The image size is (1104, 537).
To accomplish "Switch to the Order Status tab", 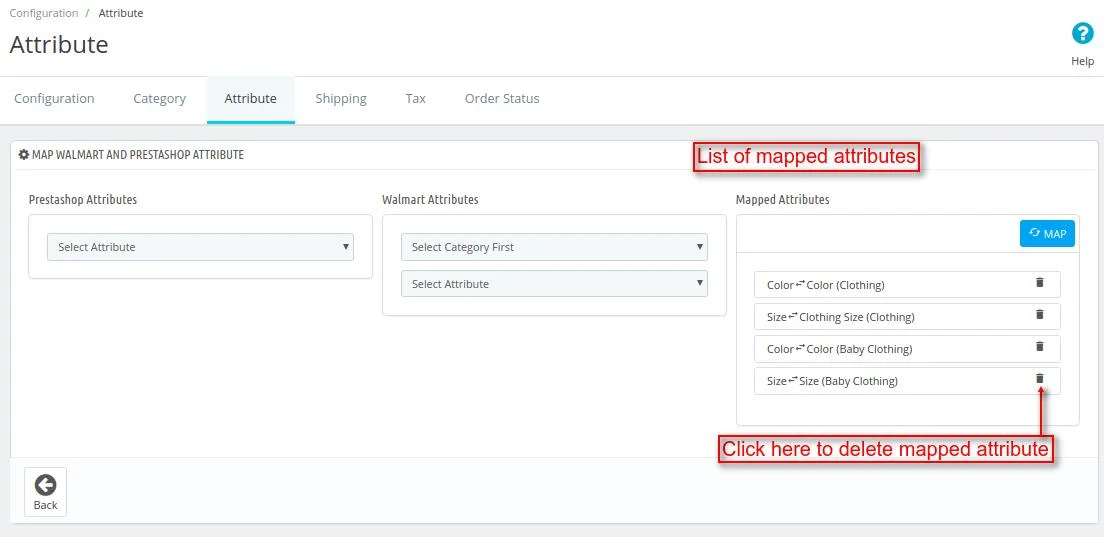I will (502, 99).
